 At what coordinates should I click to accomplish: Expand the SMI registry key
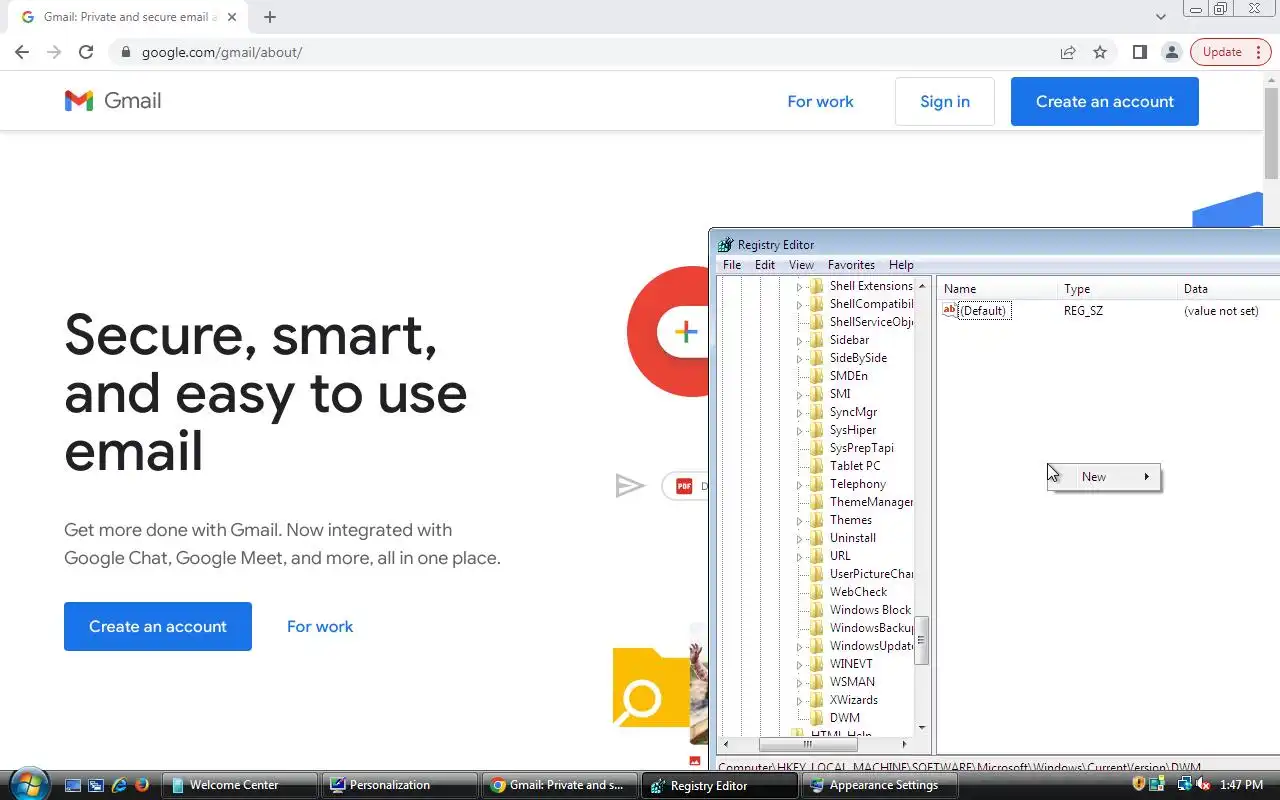[x=800, y=395]
